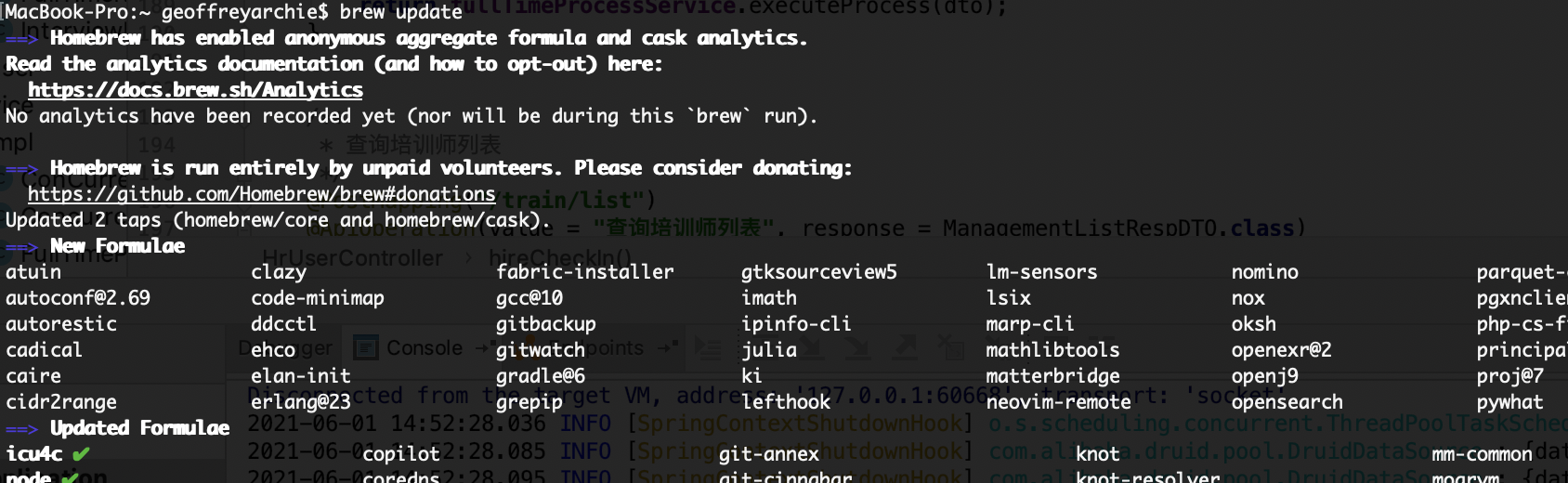This screenshot has height=483, width=1568.
Task: Click the 'Updated Formulae' heading
Action: coord(139,428)
